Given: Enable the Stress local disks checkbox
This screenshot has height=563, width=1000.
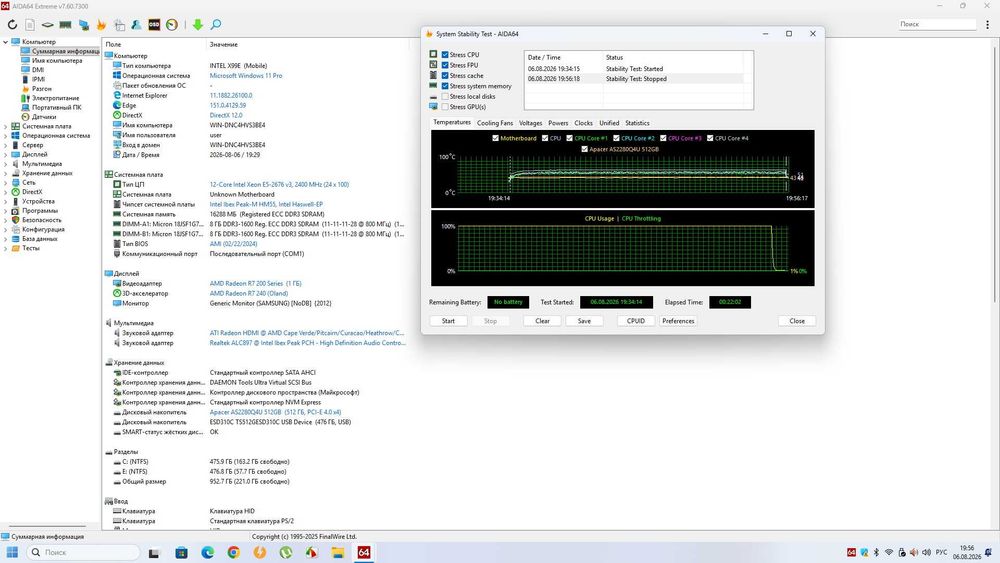Looking at the screenshot, I should [x=445, y=96].
